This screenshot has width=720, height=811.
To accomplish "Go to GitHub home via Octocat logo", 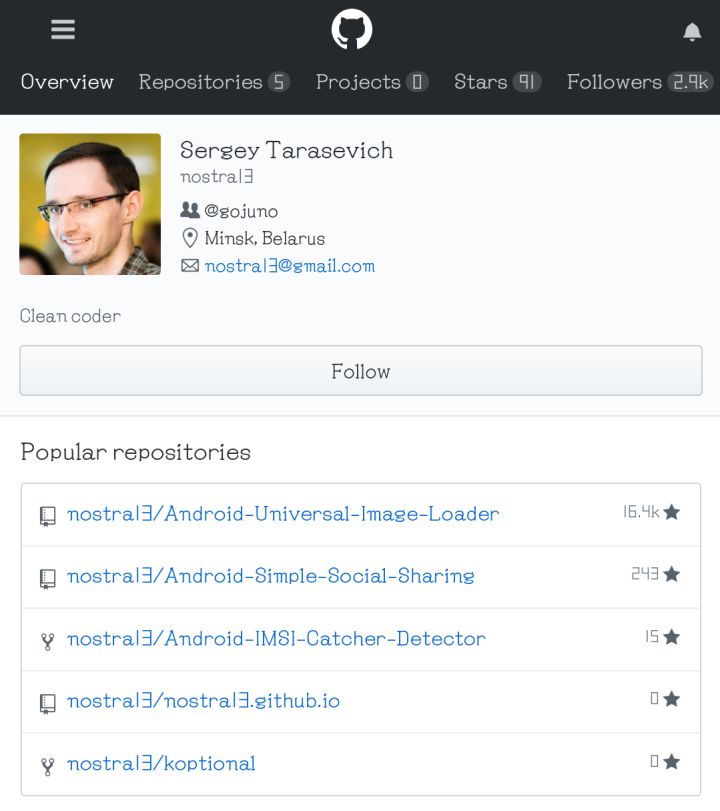I will coord(352,30).
